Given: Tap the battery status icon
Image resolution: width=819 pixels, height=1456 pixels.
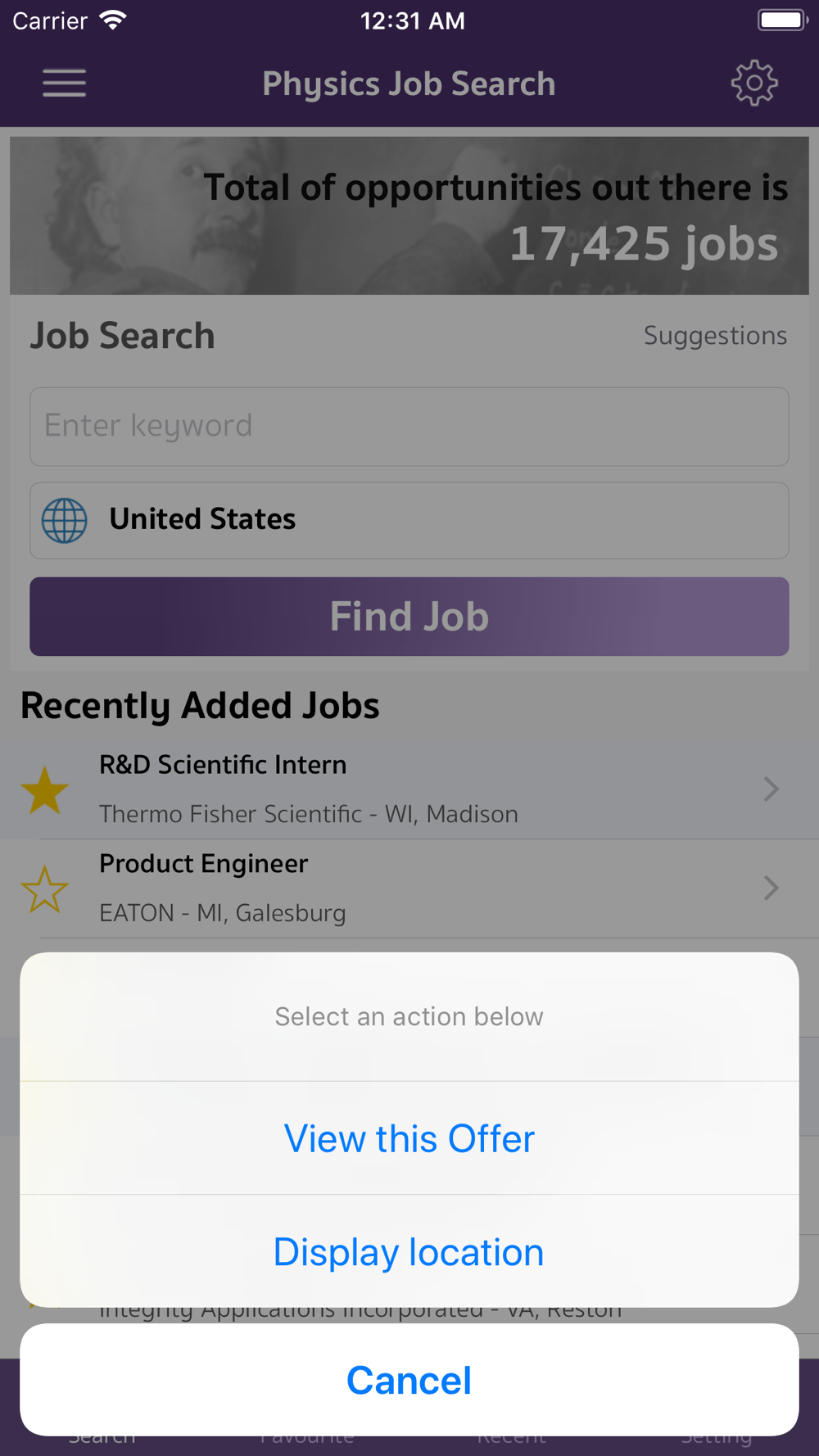Looking at the screenshot, I should pos(782,20).
